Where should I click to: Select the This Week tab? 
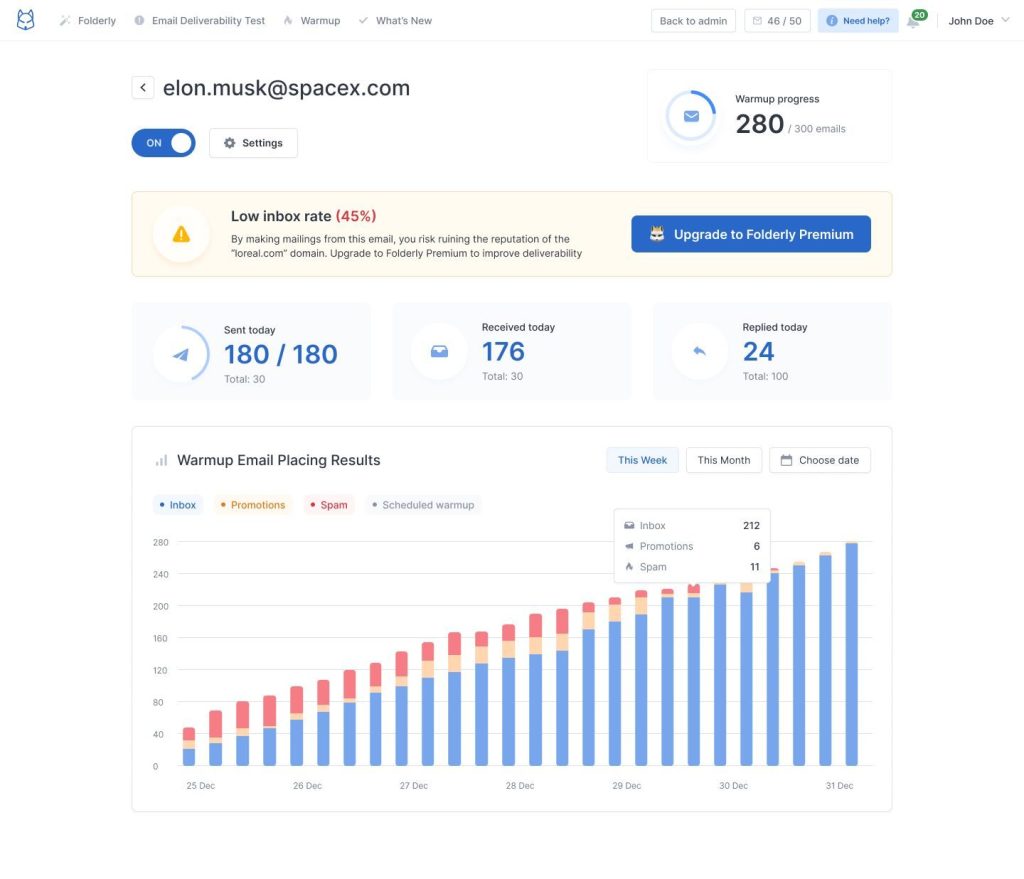[x=643, y=460]
